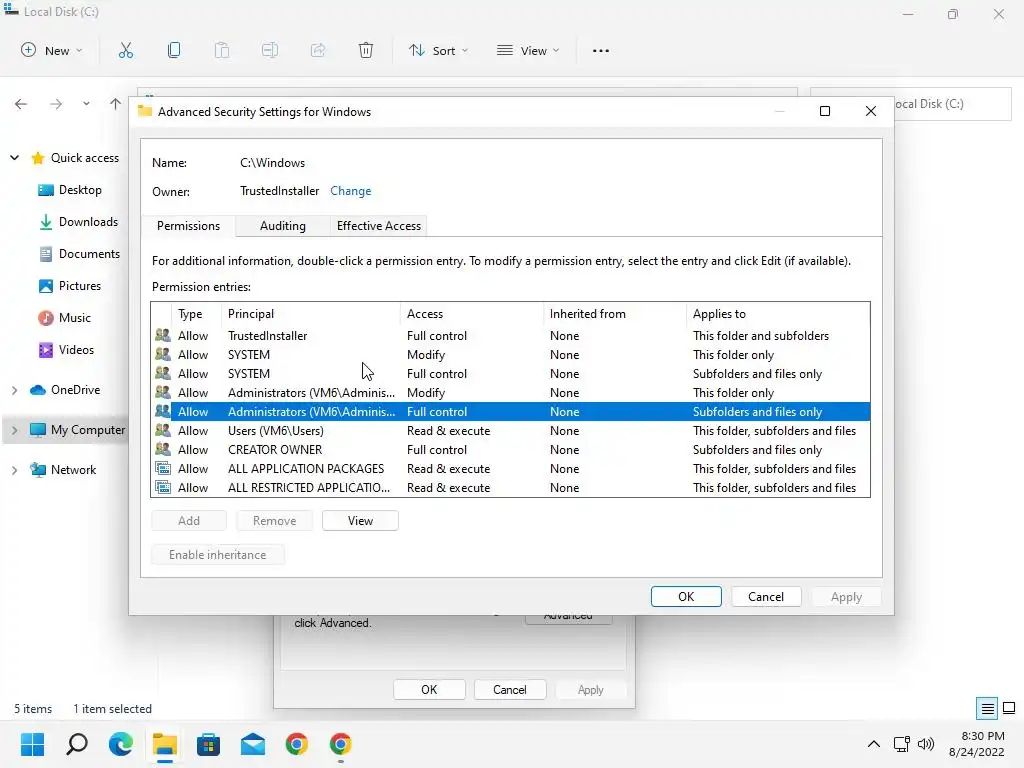
Task: Click Change link next to owner
Action: (351, 191)
